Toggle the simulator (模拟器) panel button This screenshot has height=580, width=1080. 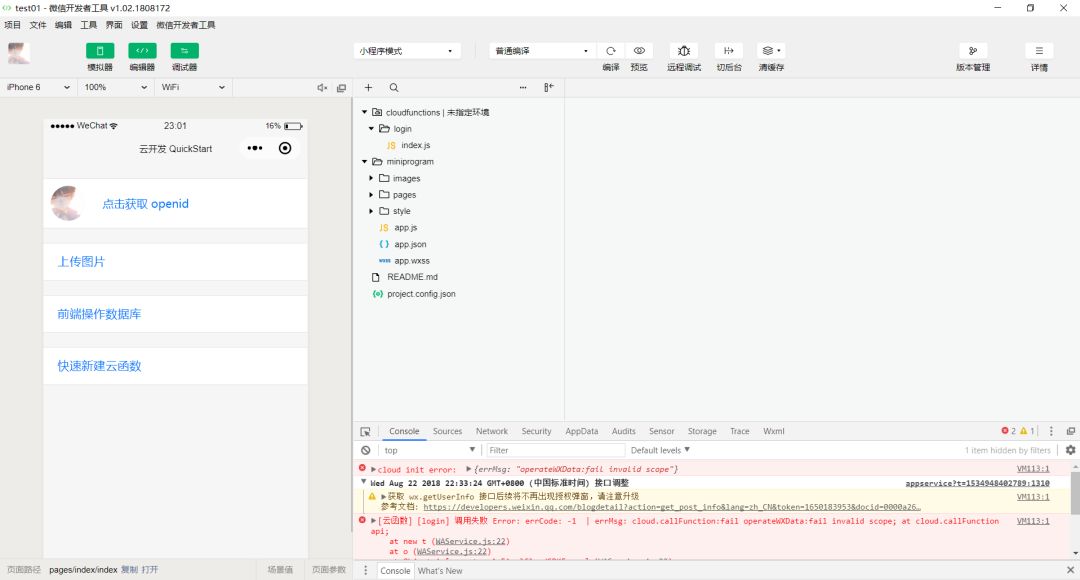pos(100,51)
